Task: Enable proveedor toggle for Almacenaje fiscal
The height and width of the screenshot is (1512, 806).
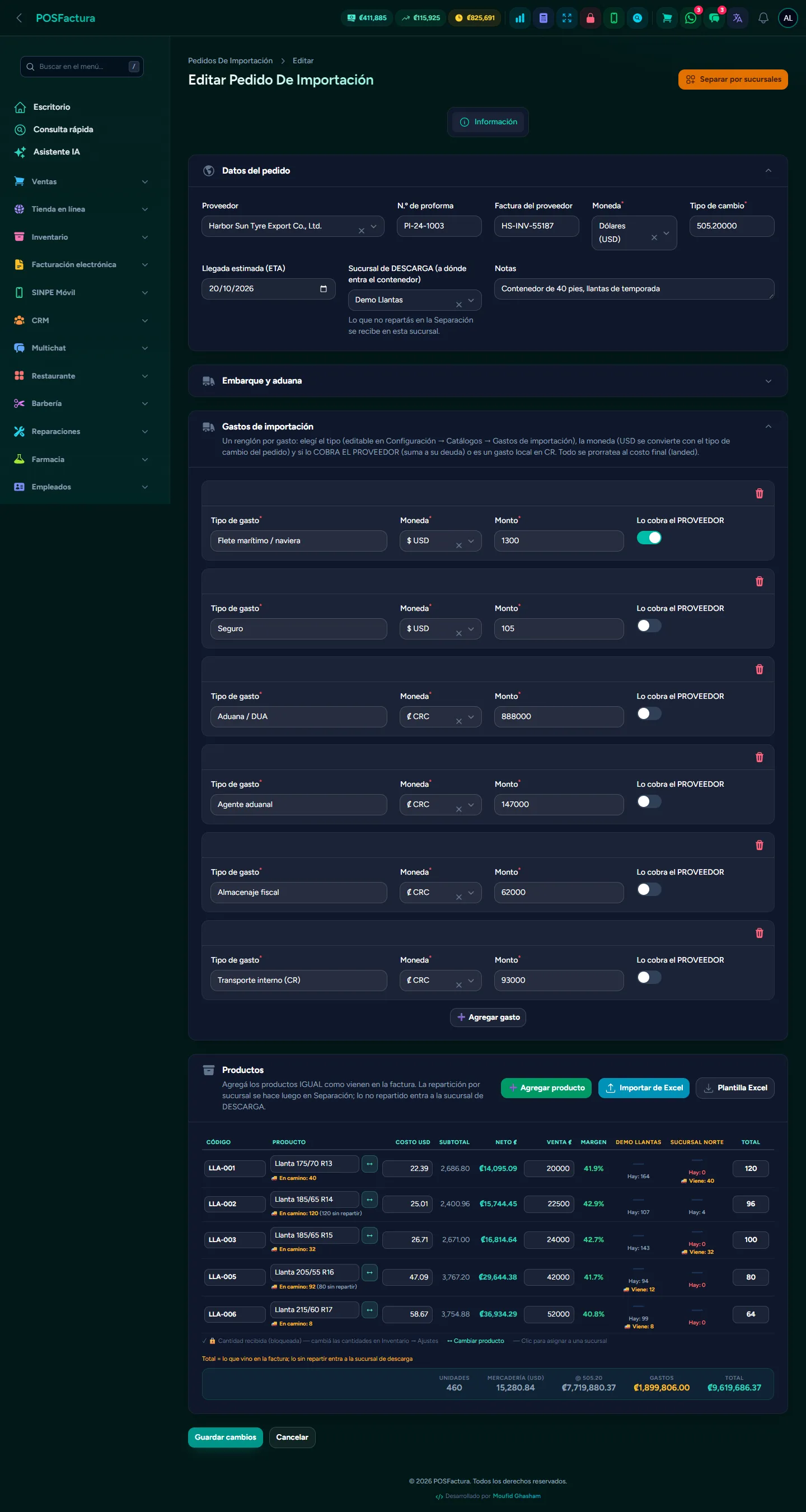Action: (x=649, y=889)
